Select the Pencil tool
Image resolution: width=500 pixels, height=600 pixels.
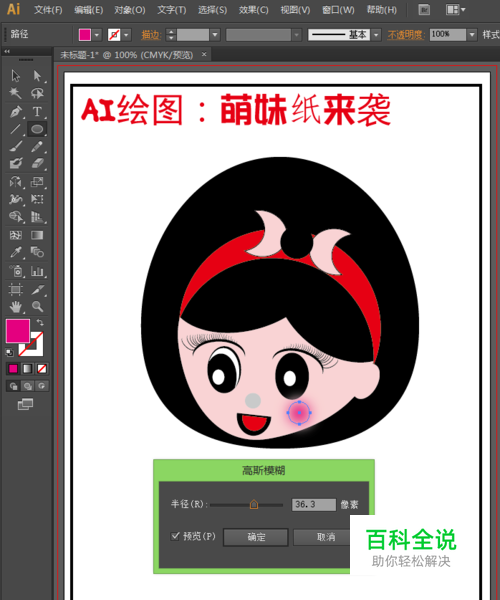tap(37, 146)
